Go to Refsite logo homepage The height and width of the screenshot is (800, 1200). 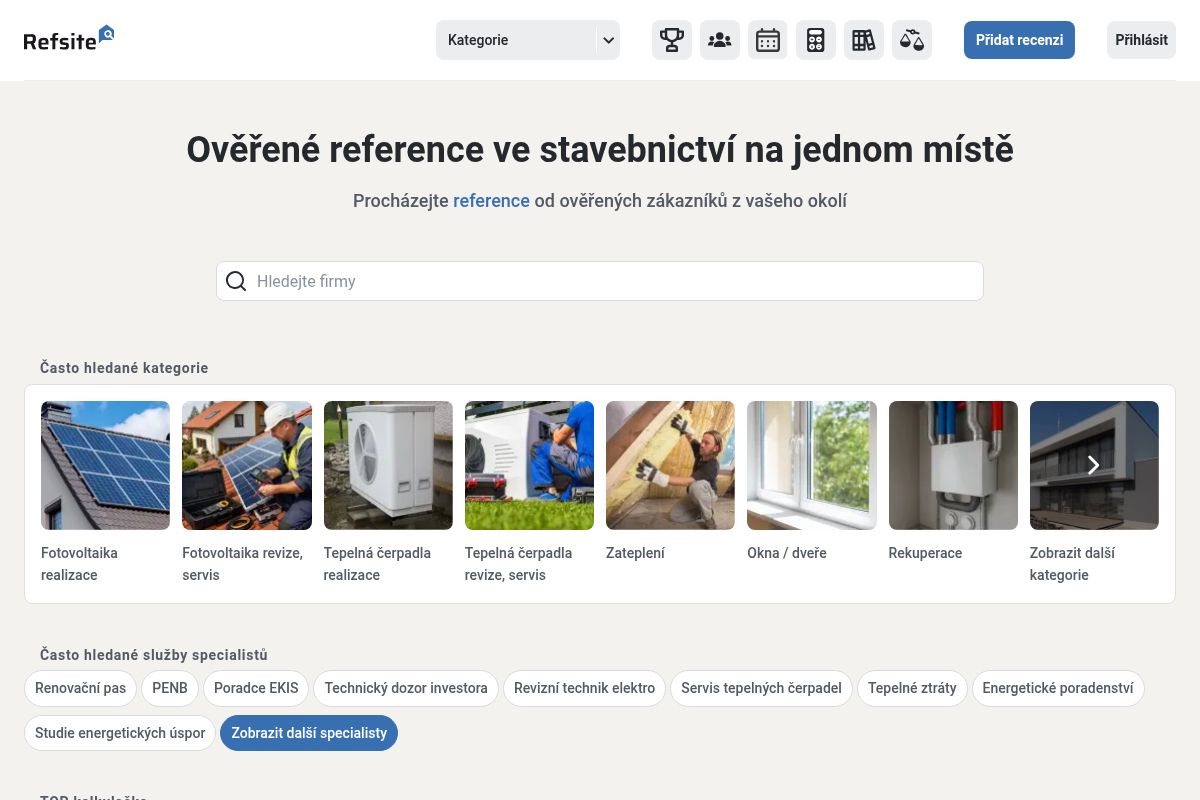pyautogui.click(x=69, y=39)
